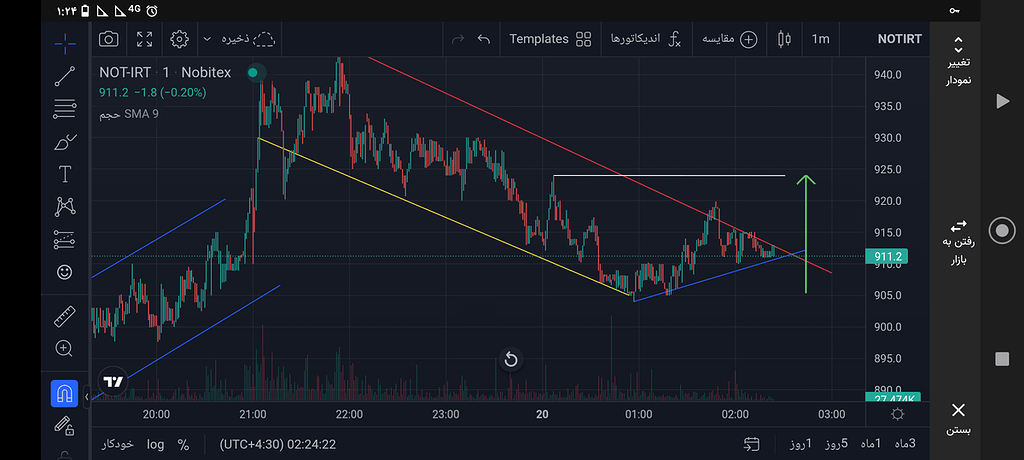Toggle magnet mode for drawings
1024x460 pixels.
(x=65, y=393)
